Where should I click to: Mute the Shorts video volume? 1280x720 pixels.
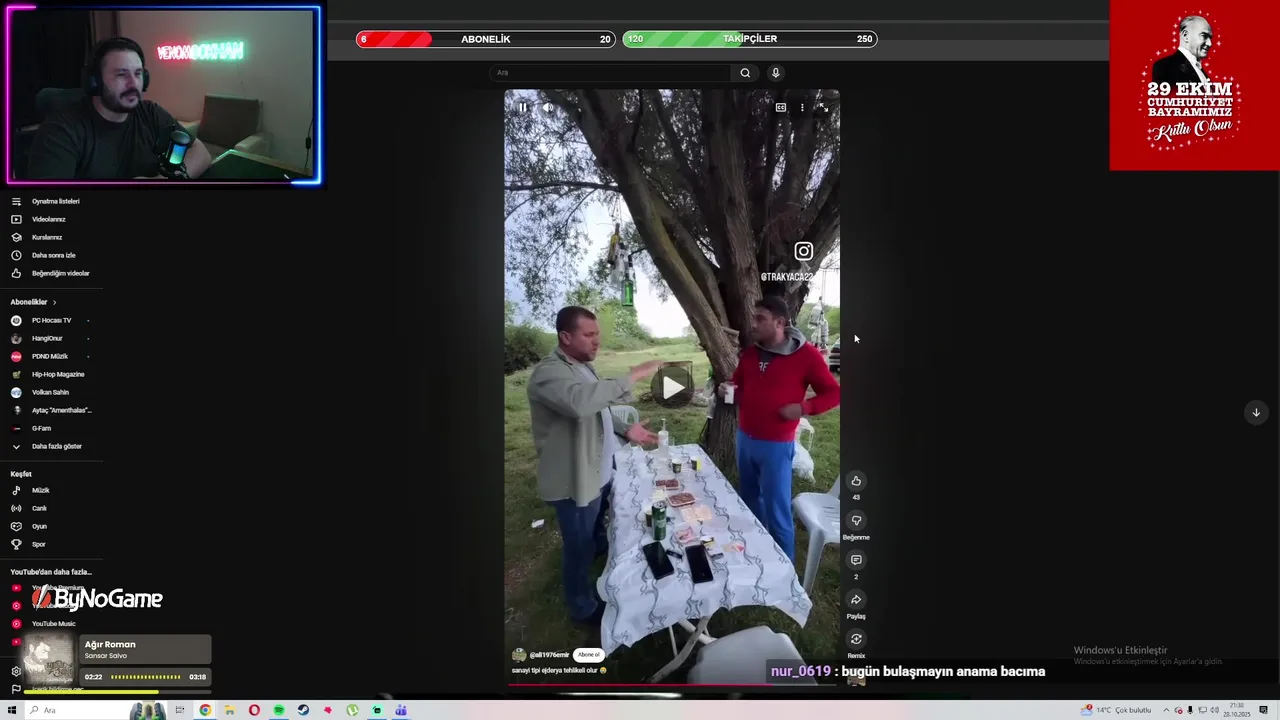point(548,107)
